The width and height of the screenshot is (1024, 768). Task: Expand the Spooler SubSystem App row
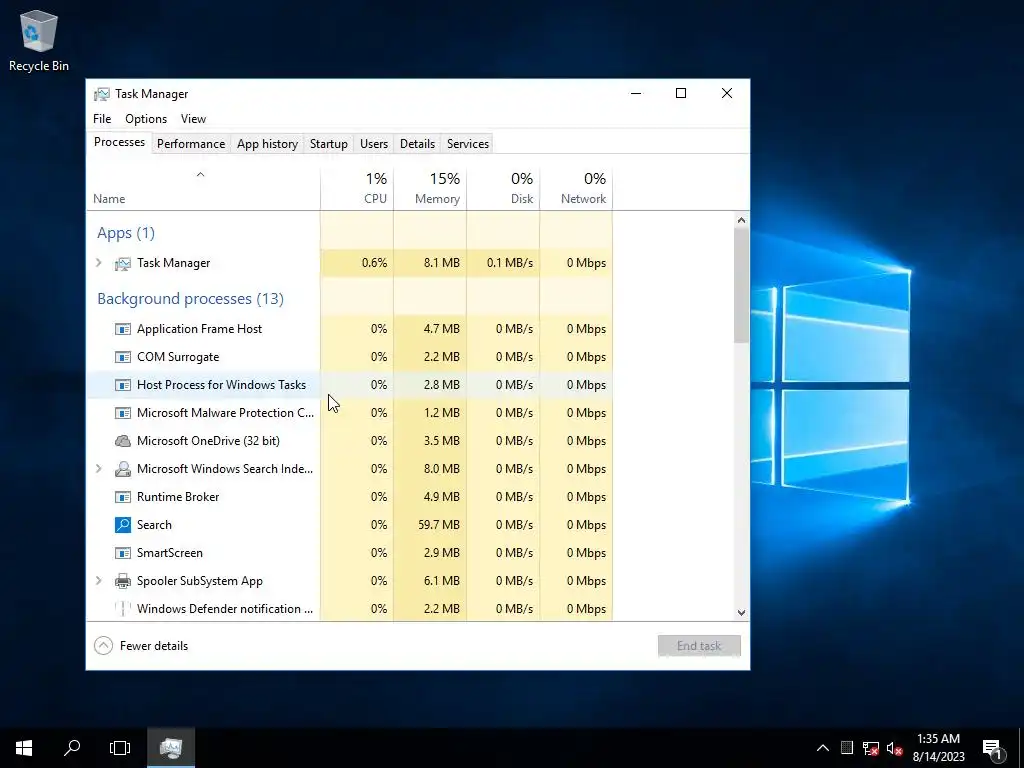(99, 581)
